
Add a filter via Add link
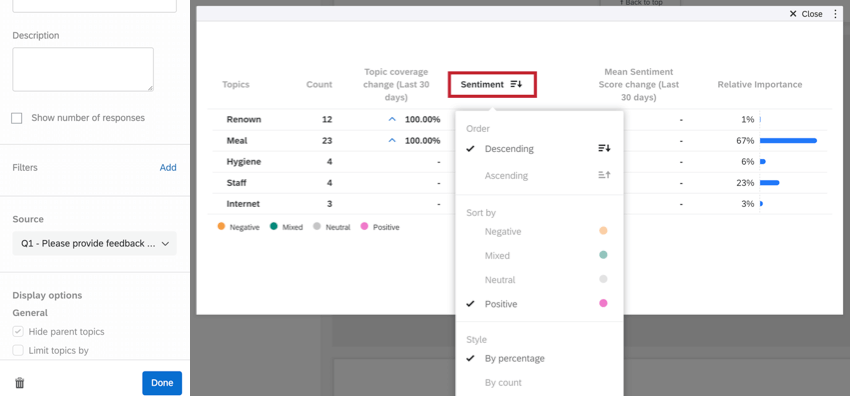[x=168, y=167]
